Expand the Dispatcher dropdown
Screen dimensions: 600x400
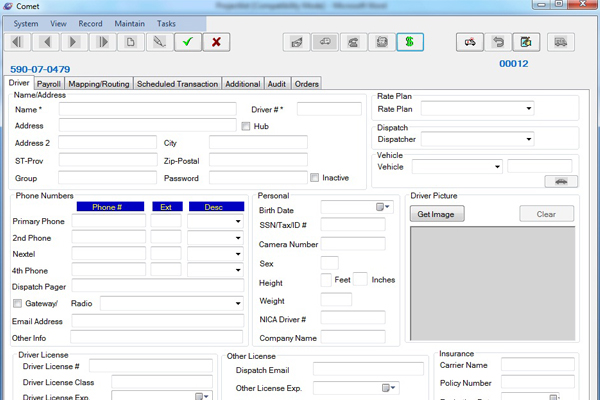pos(528,139)
